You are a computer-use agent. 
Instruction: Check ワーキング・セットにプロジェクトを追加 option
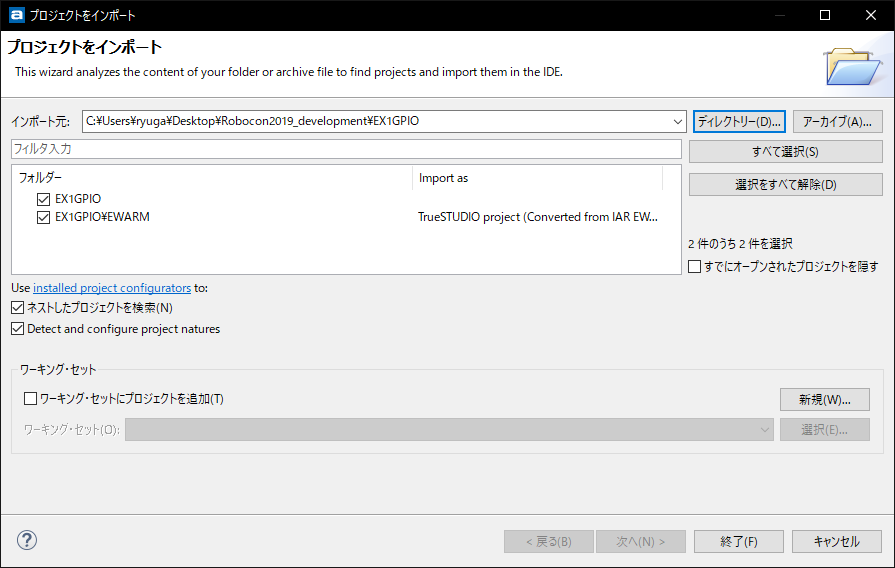click(30, 398)
